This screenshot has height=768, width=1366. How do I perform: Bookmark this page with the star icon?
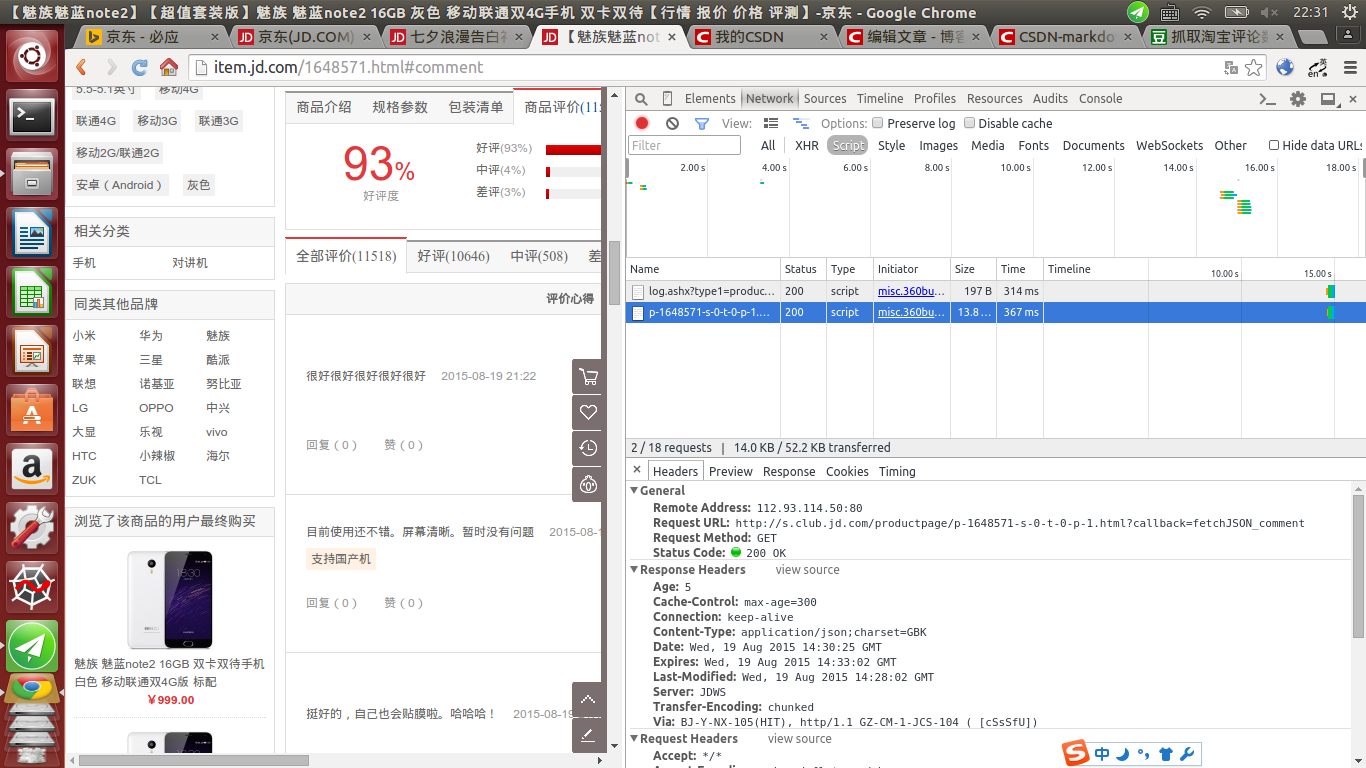pos(1254,68)
